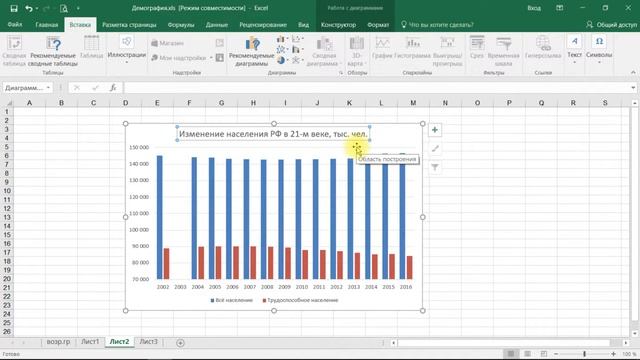640x360 pixels.
Task: Switch to Normal view in status bar
Action: click(x=511, y=354)
